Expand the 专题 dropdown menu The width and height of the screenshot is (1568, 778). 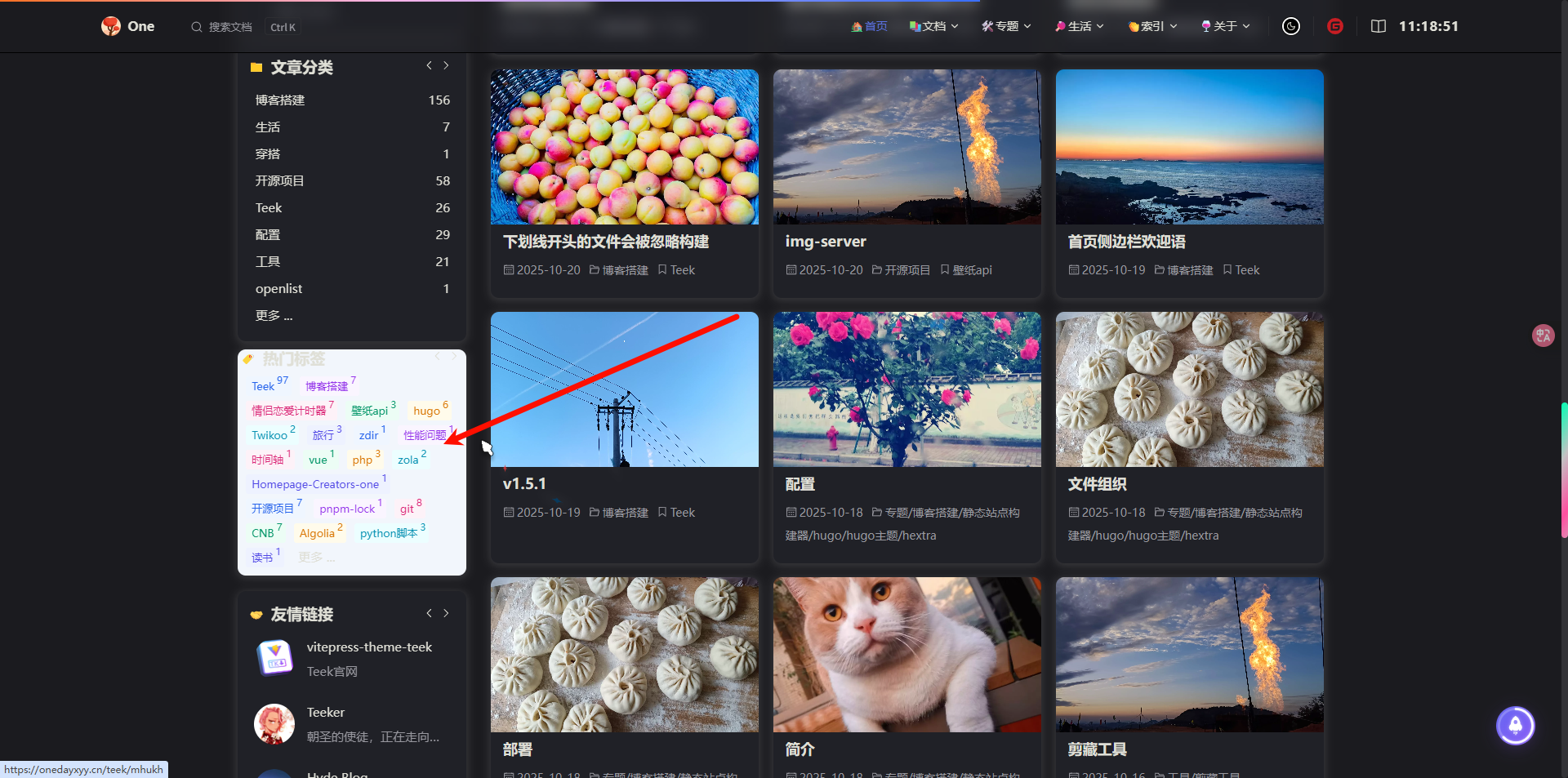point(1006,26)
